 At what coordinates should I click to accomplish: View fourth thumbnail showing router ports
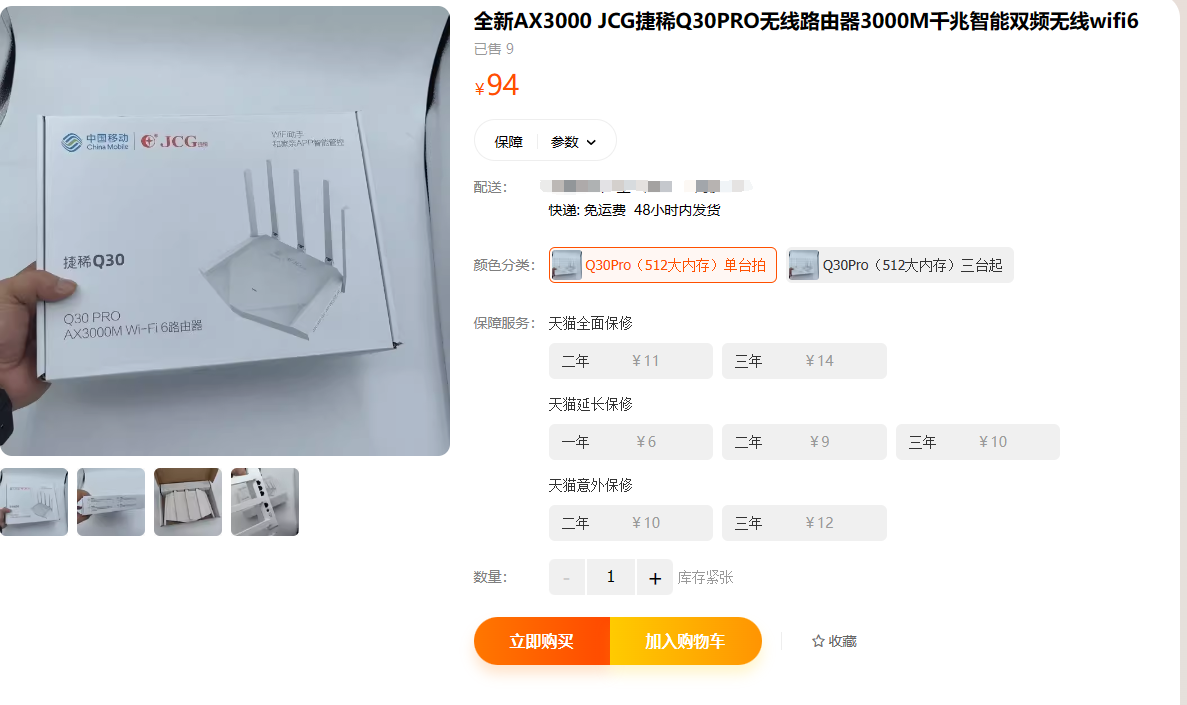tap(265, 502)
